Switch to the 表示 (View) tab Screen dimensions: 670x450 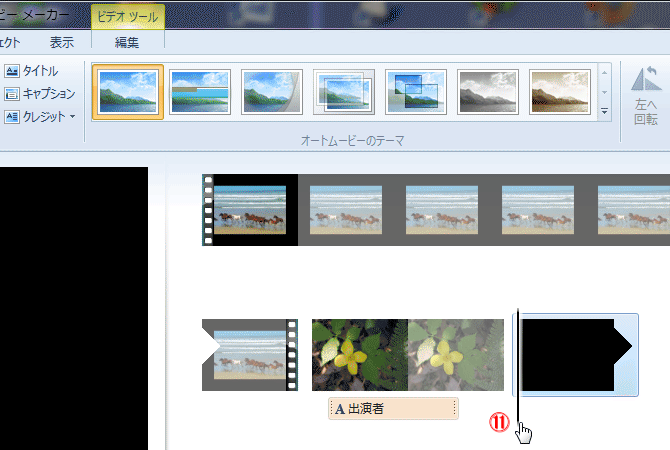62,42
